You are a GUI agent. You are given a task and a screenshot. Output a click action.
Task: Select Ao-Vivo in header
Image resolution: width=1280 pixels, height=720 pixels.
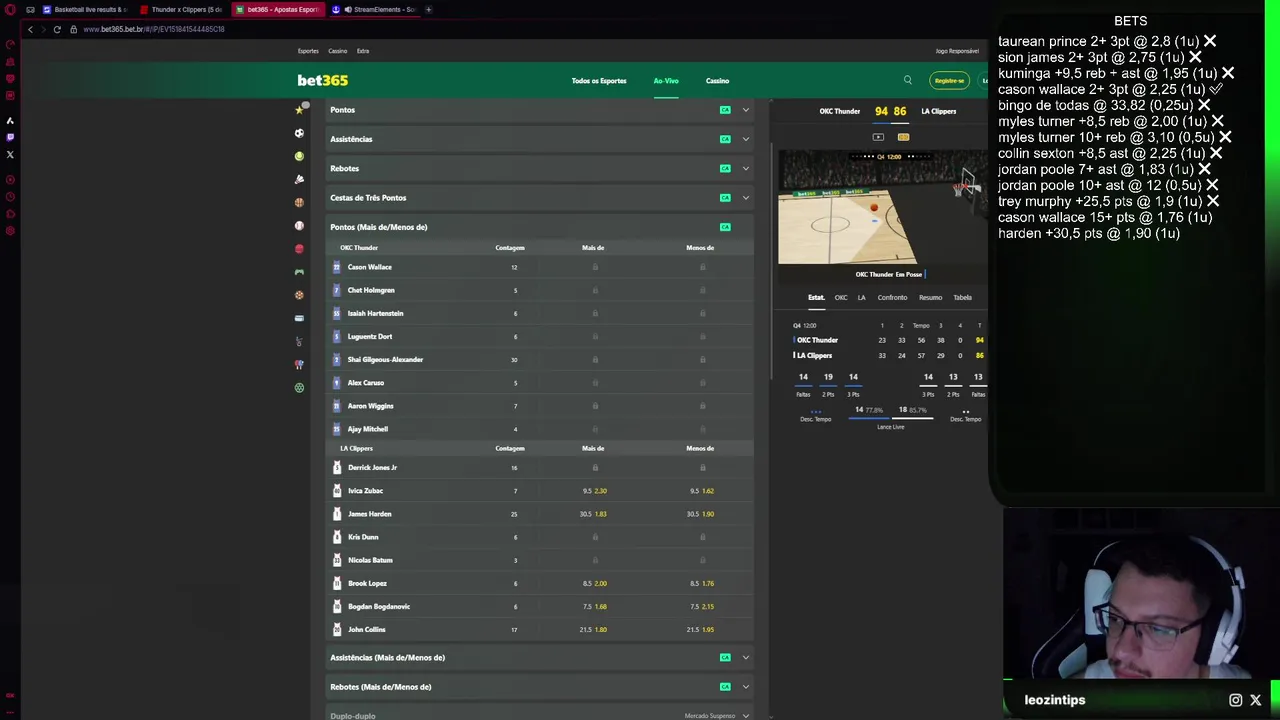[666, 81]
